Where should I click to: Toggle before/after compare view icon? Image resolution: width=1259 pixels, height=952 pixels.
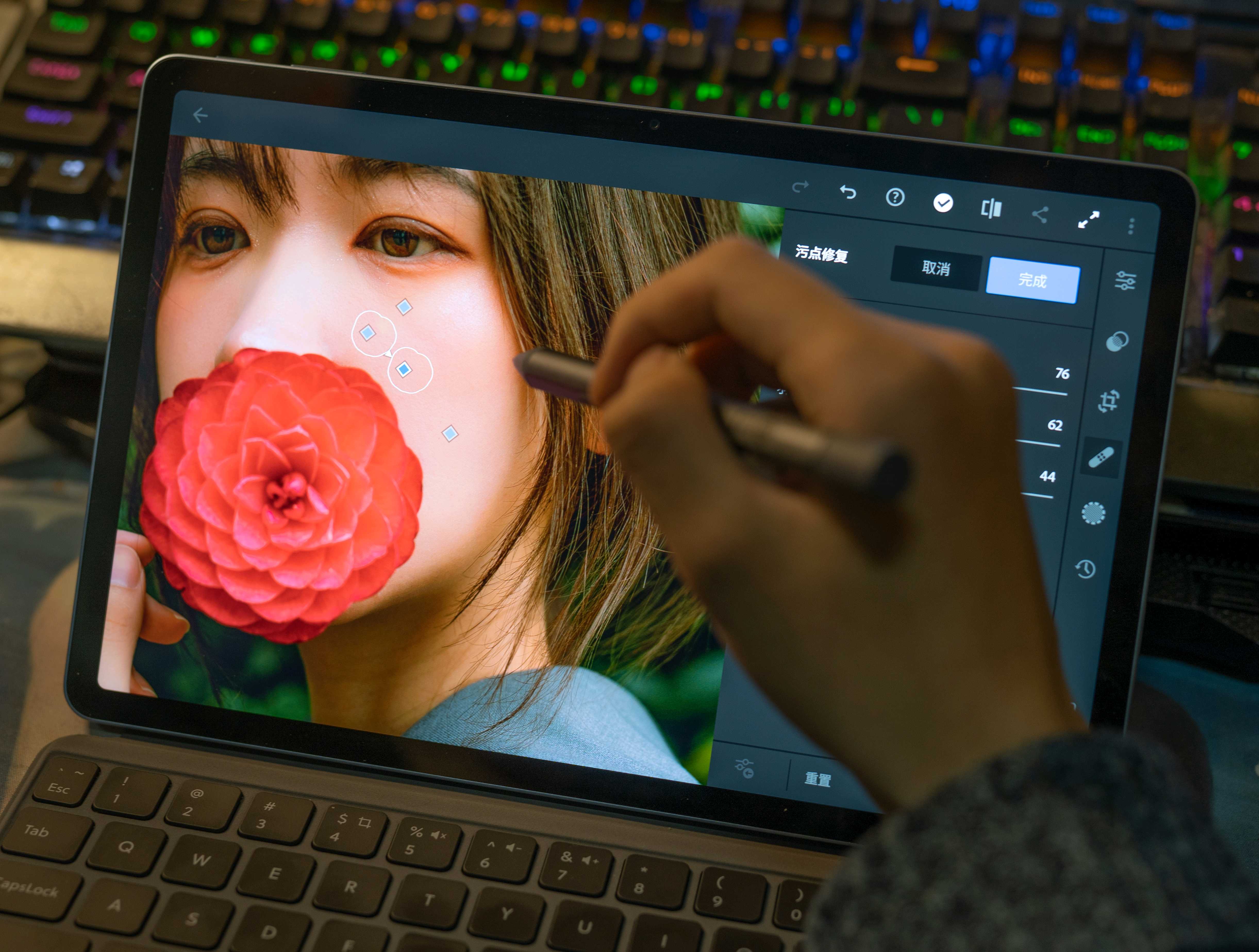991,208
